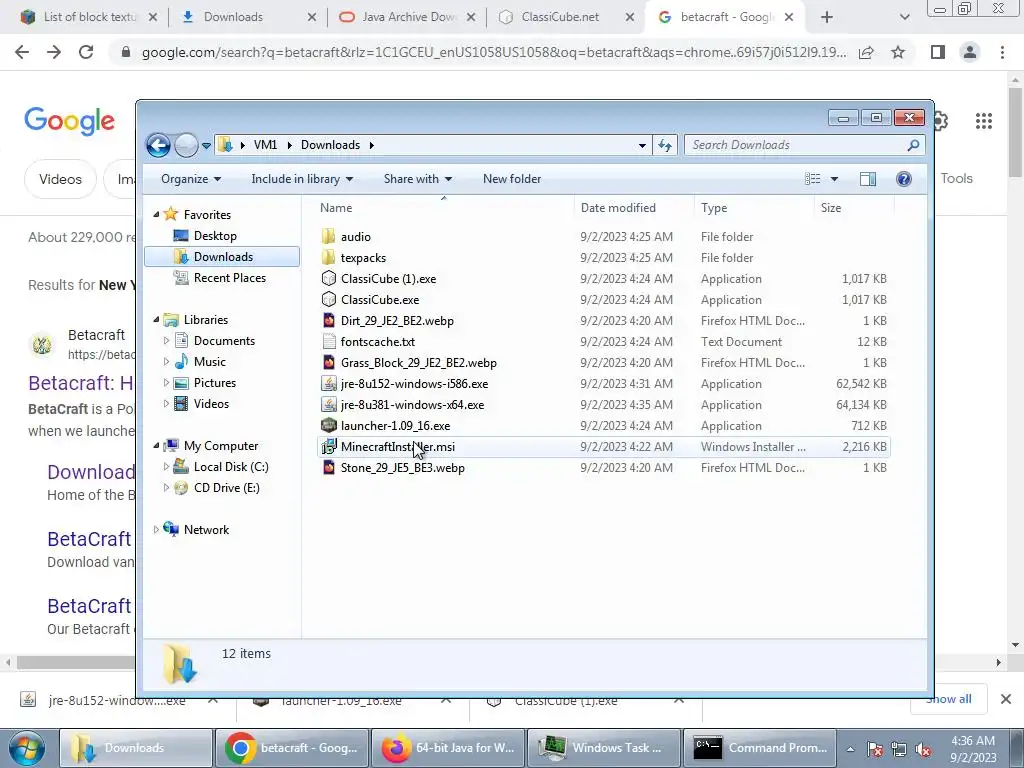Viewport: 1024px width, 768px height.
Task: Click the Explorer forward navigation arrow
Action: click(186, 145)
